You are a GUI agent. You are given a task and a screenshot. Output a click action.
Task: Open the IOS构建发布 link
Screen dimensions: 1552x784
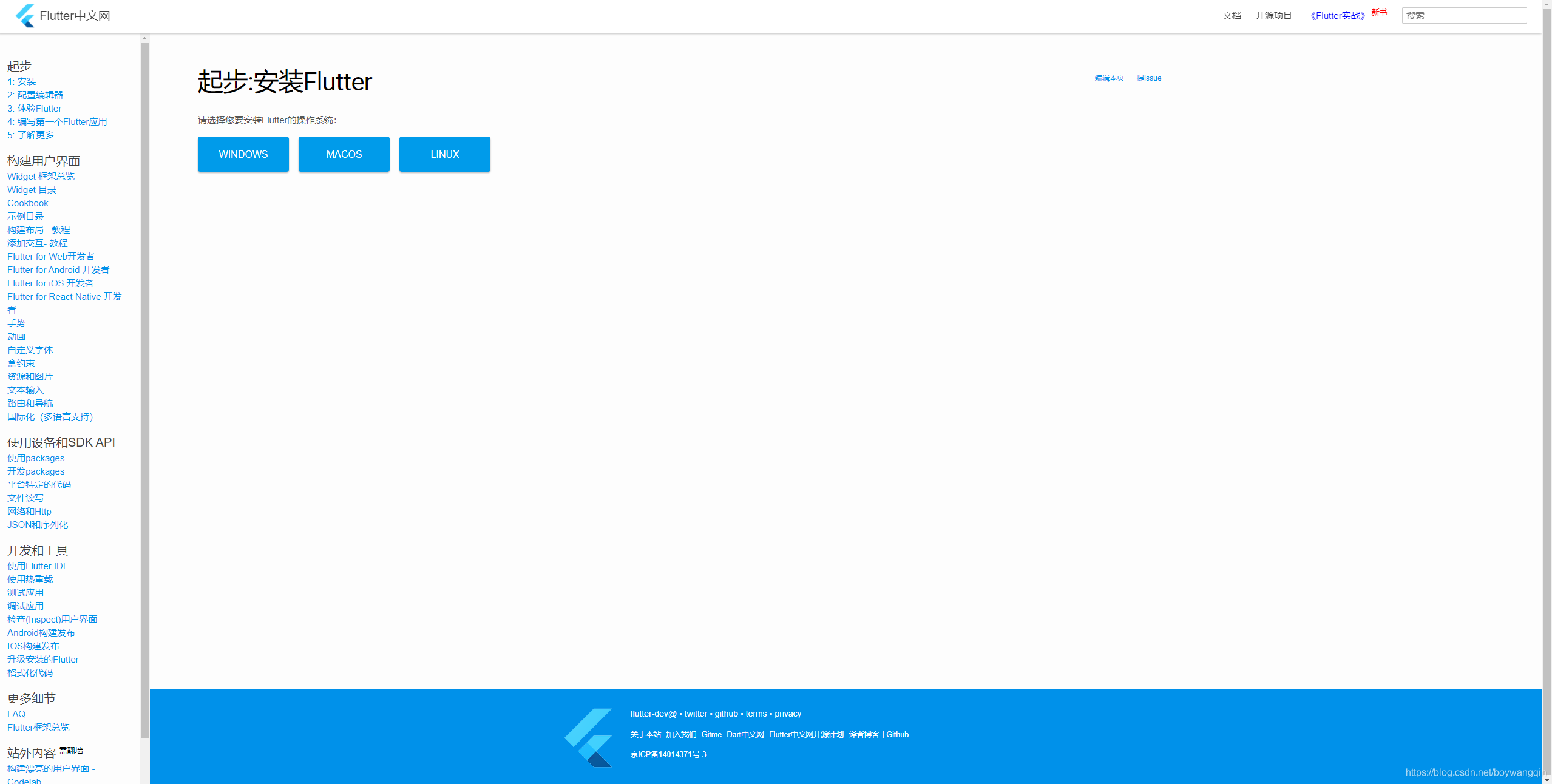point(33,646)
